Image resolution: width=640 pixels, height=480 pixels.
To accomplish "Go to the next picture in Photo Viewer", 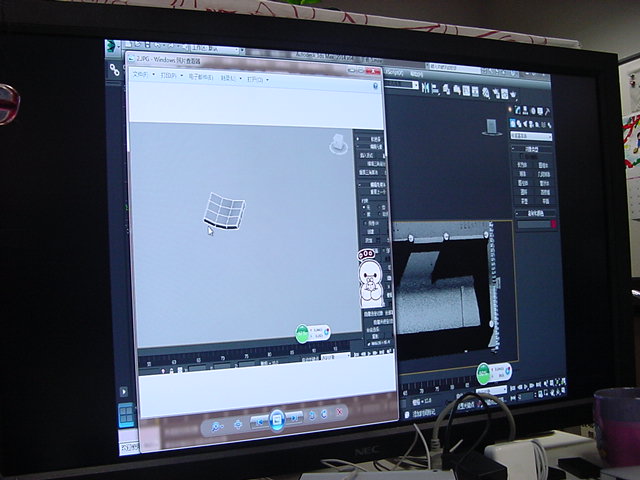I will [294, 418].
